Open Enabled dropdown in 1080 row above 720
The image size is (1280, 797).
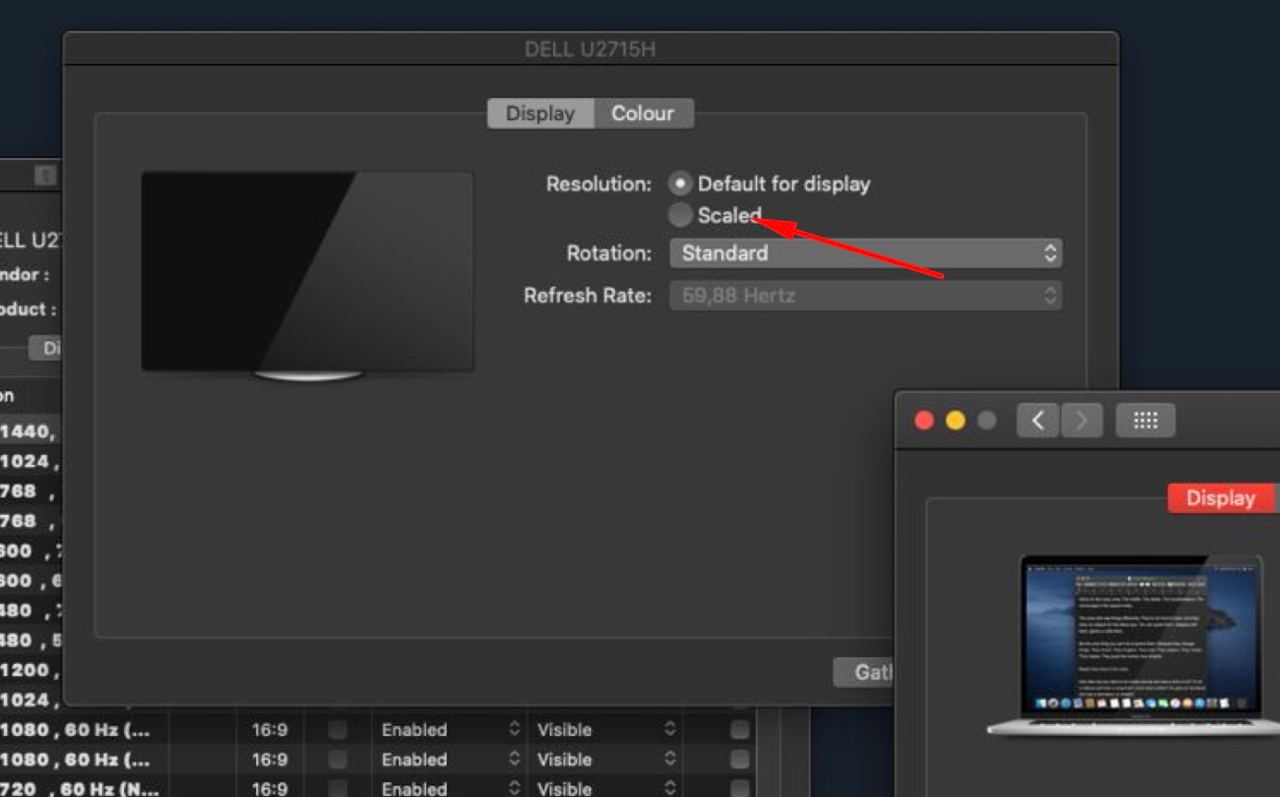coord(450,759)
